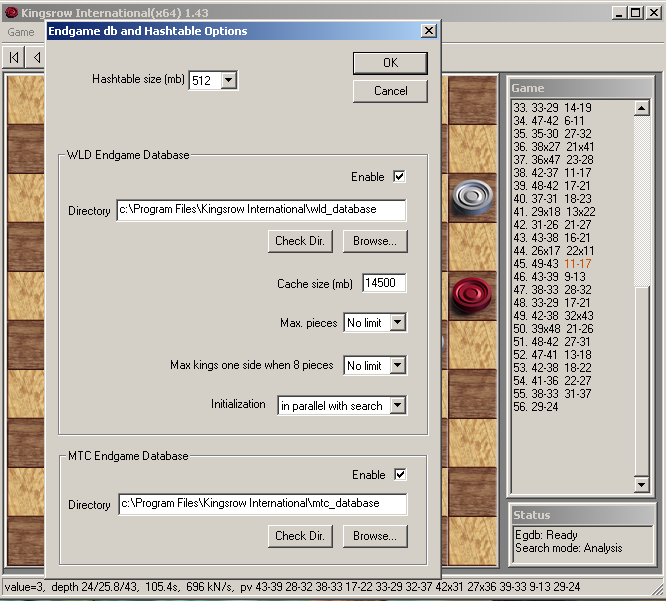Select move 31-37 in row 55
This screenshot has height=601, width=666.
pos(578,394)
